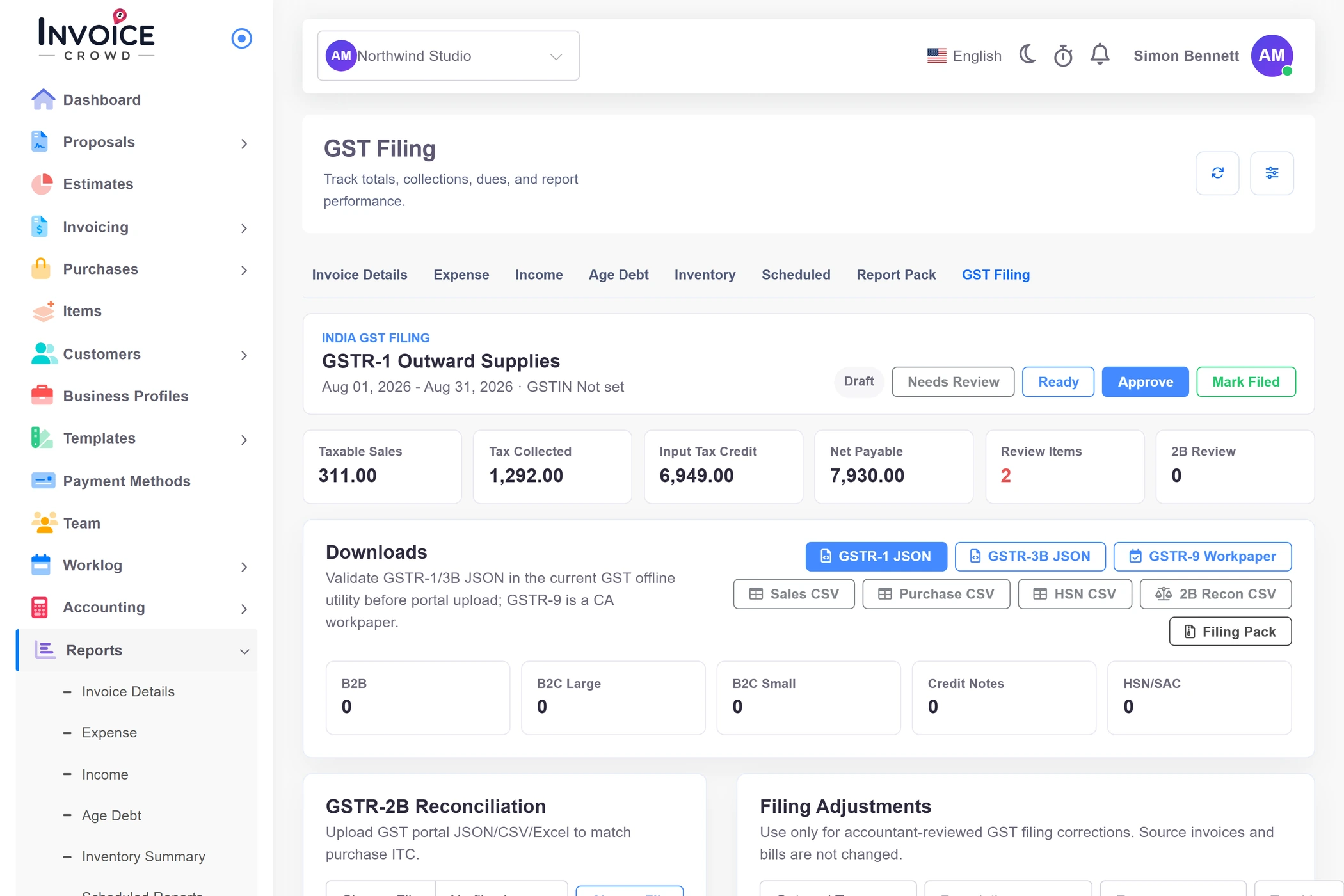The height and width of the screenshot is (896, 1344).
Task: Open Age Debt in Reports submenu
Action: coord(111,815)
